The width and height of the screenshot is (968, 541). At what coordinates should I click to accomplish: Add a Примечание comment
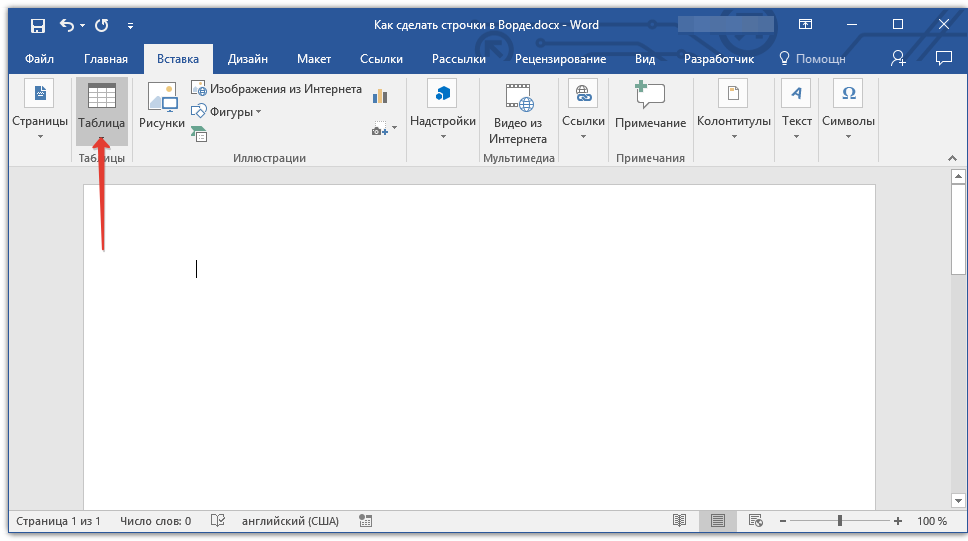click(651, 106)
